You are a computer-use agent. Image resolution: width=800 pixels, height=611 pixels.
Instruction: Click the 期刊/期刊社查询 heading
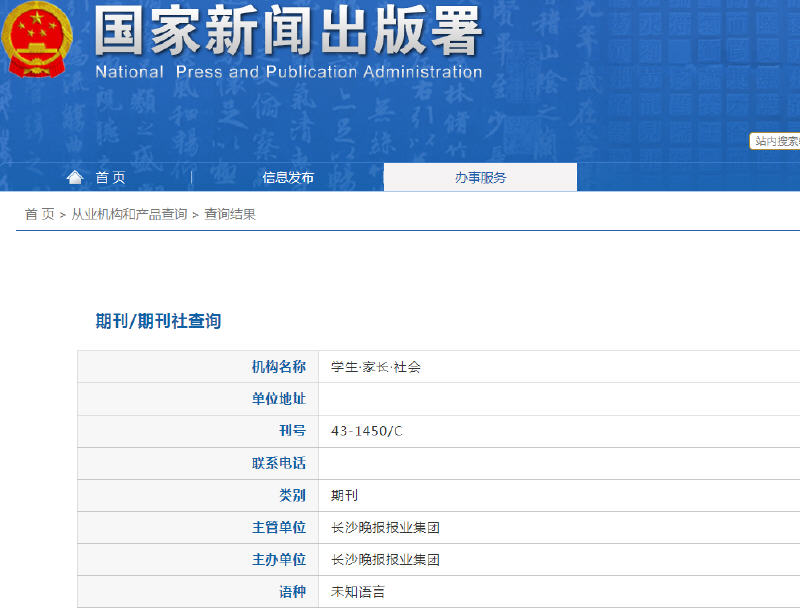point(158,321)
